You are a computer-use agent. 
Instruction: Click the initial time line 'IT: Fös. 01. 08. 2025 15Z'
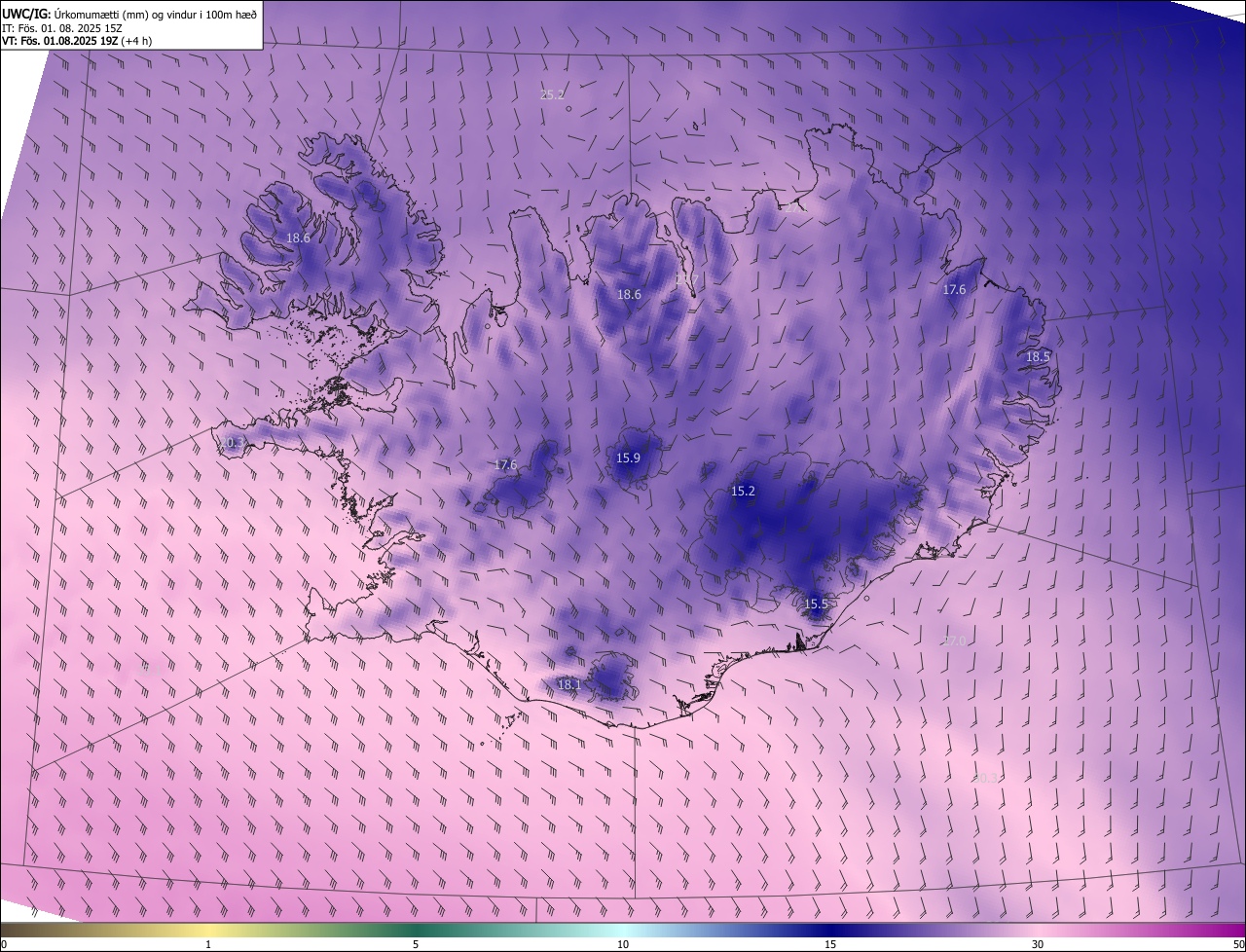[x=62, y=27]
